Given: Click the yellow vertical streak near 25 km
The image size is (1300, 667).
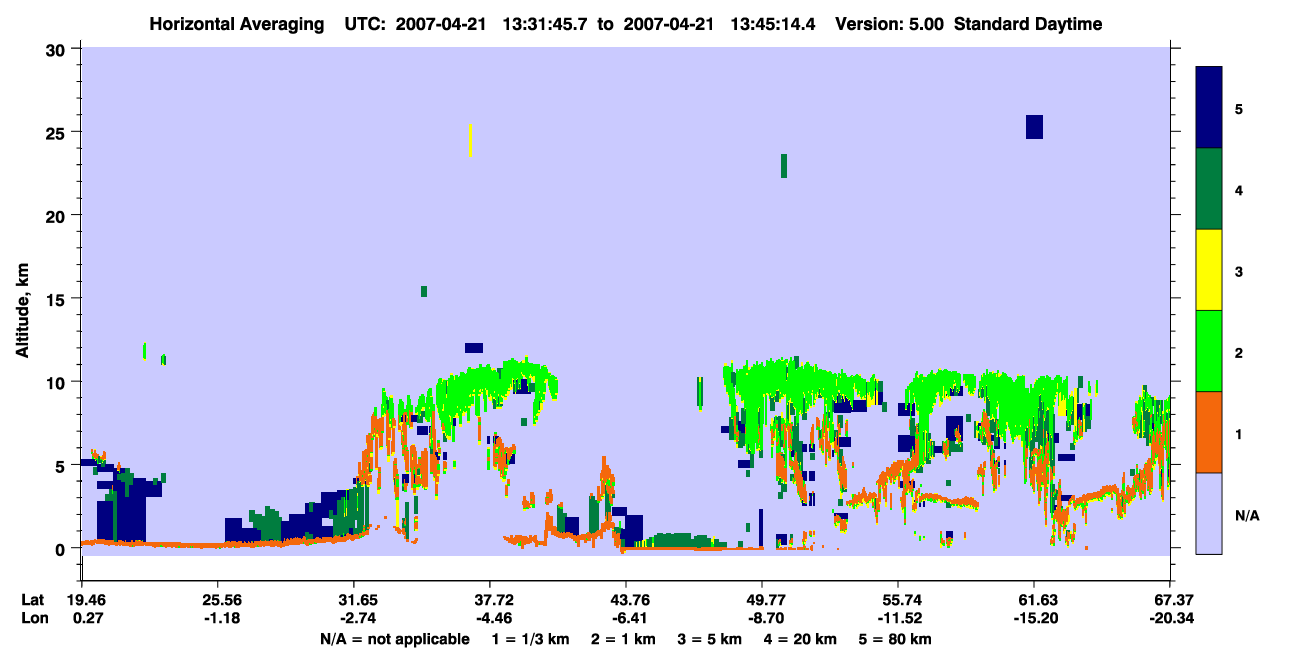Looking at the screenshot, I should [x=470, y=140].
